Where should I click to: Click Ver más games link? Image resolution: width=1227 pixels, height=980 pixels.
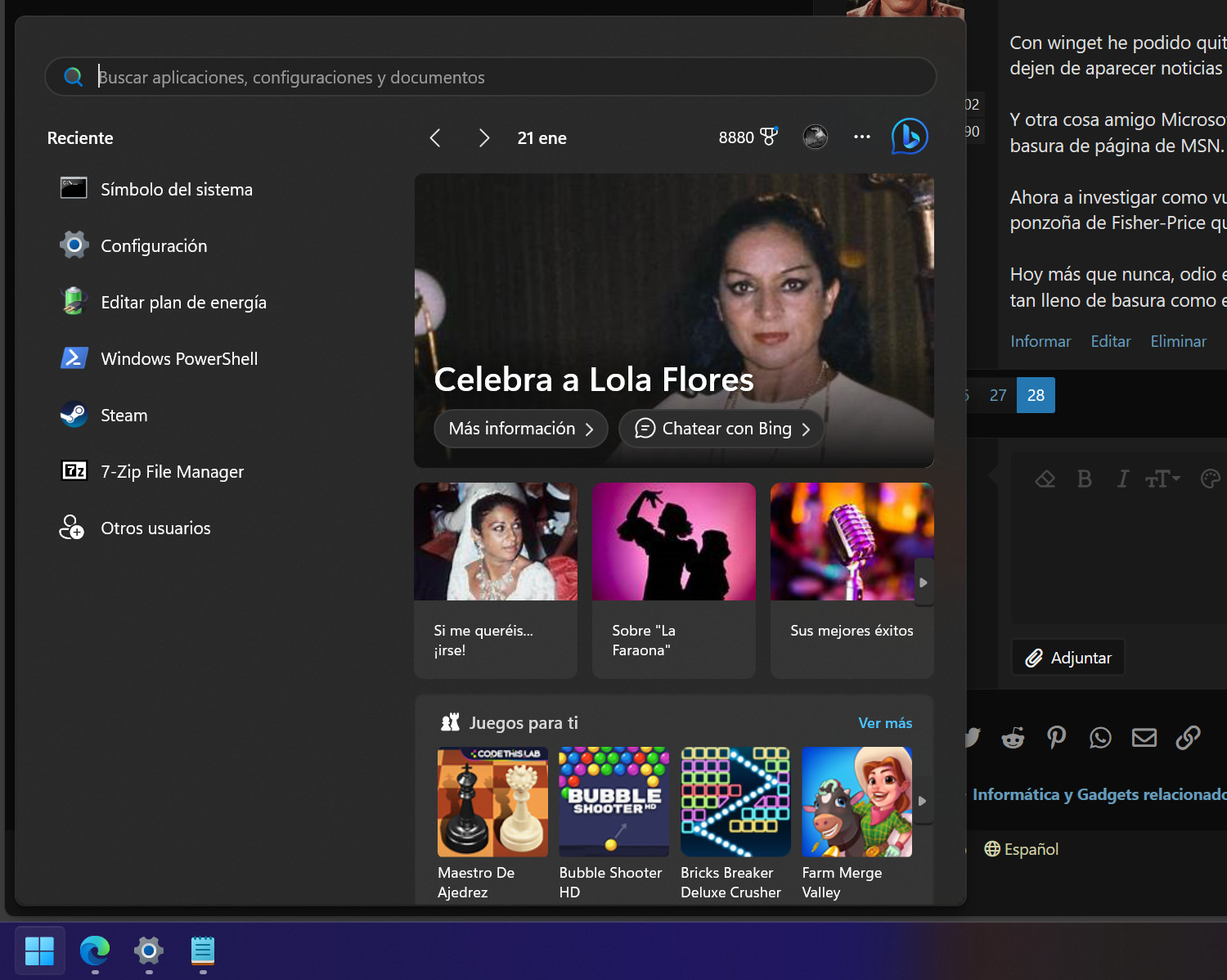pos(885,723)
